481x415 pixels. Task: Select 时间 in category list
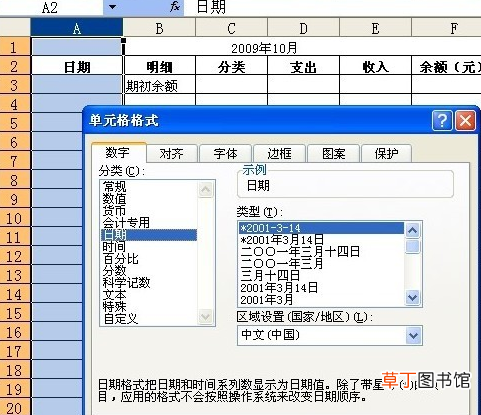point(149,247)
